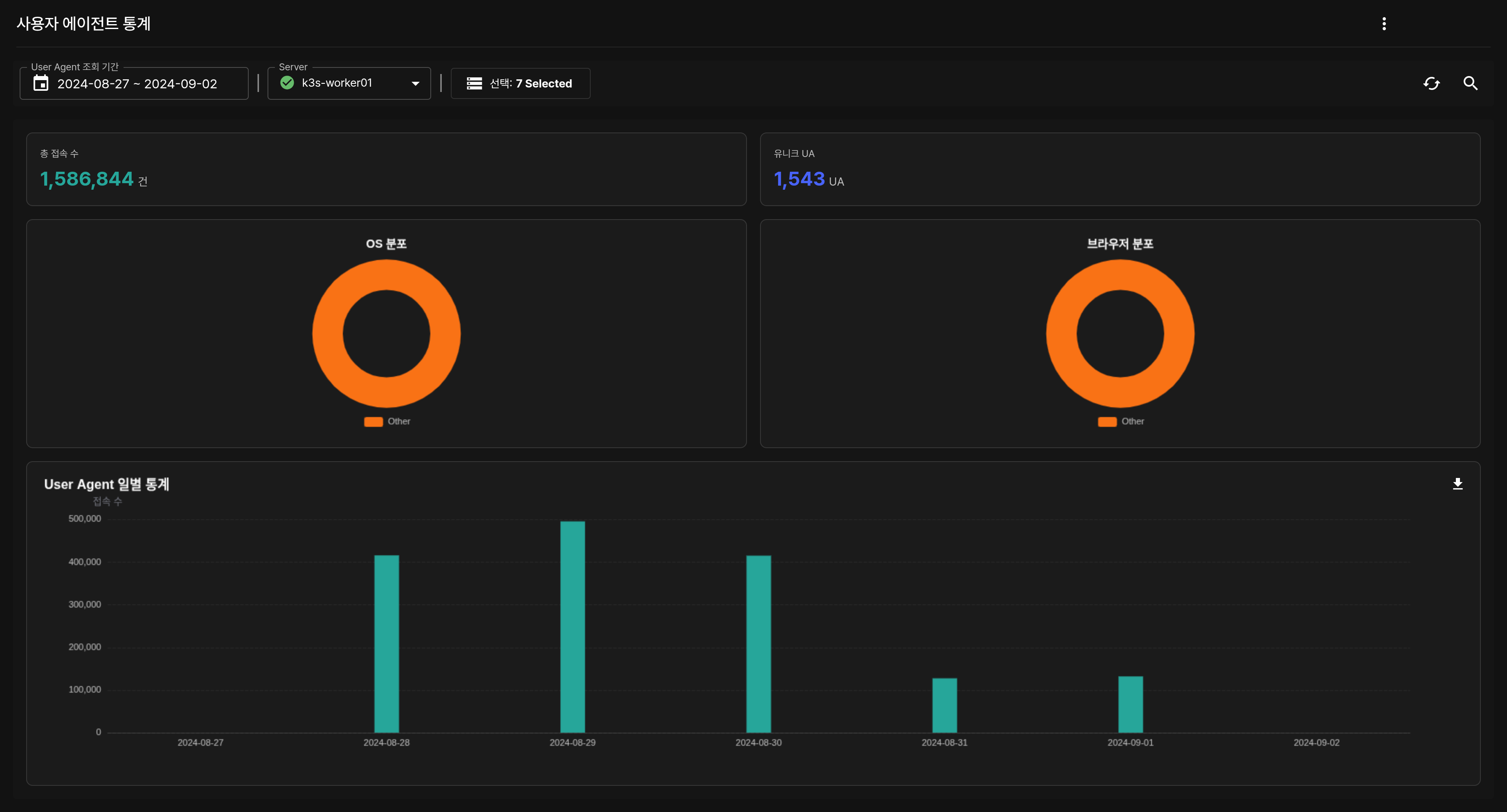This screenshot has height=812, width=1507.
Task: Click the green server status check icon
Action: pyautogui.click(x=287, y=83)
